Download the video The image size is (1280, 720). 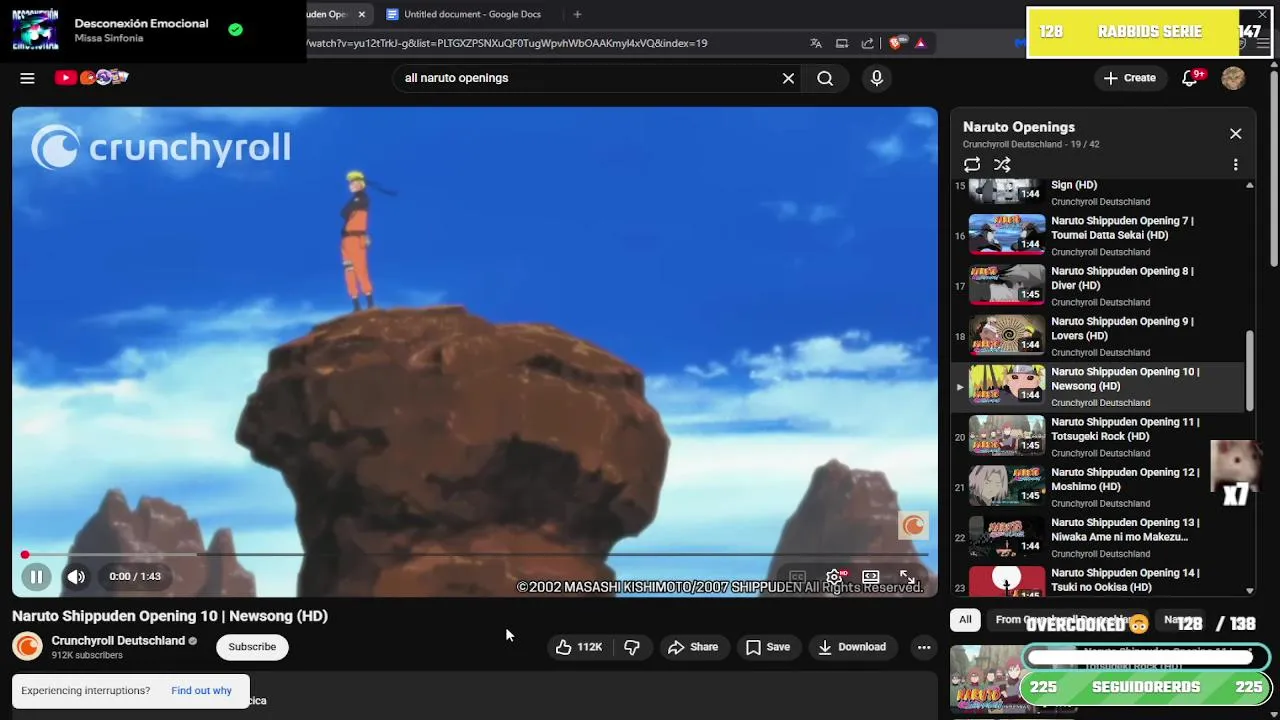pyautogui.click(x=852, y=647)
